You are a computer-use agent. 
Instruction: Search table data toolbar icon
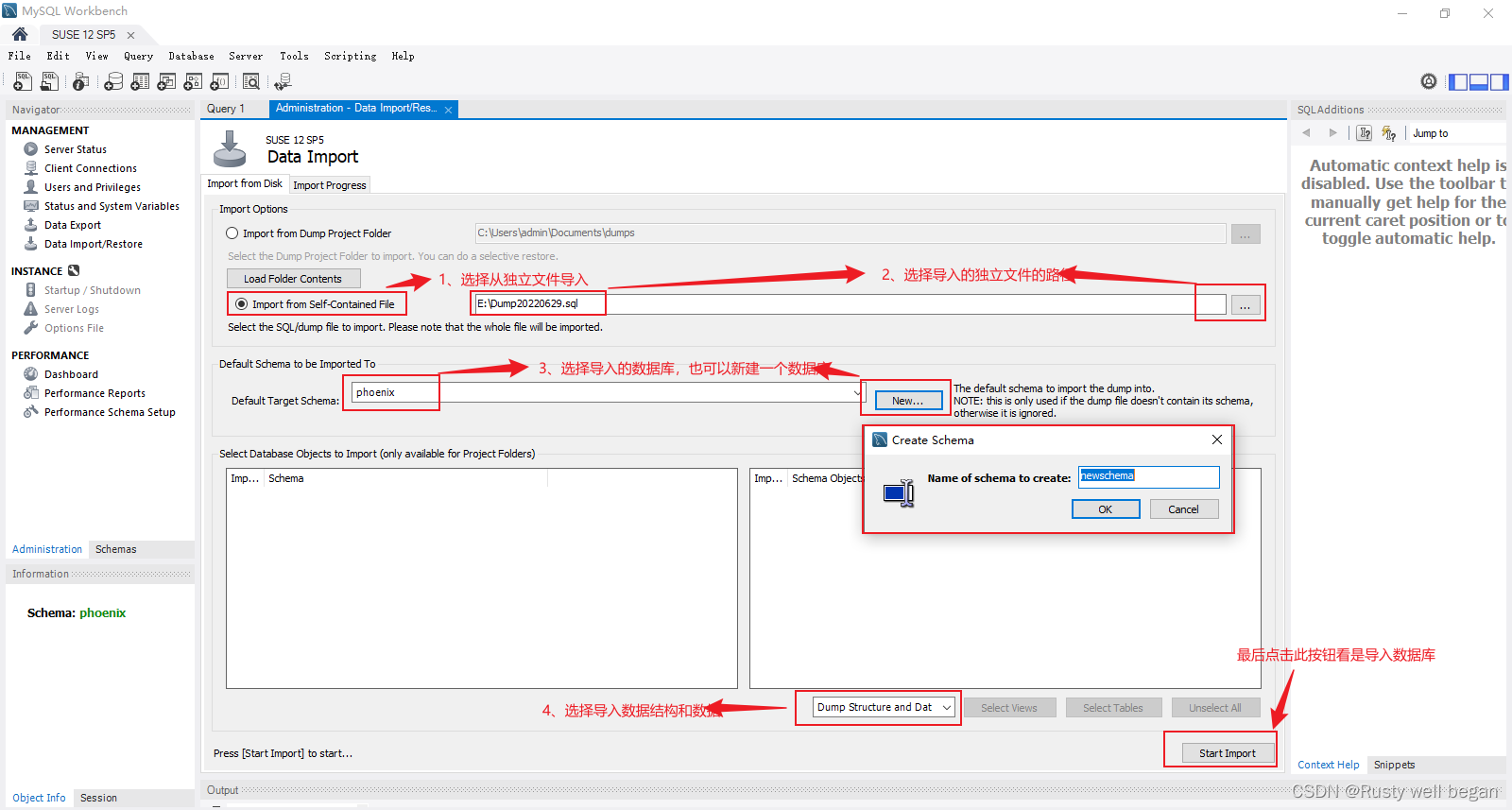point(251,82)
